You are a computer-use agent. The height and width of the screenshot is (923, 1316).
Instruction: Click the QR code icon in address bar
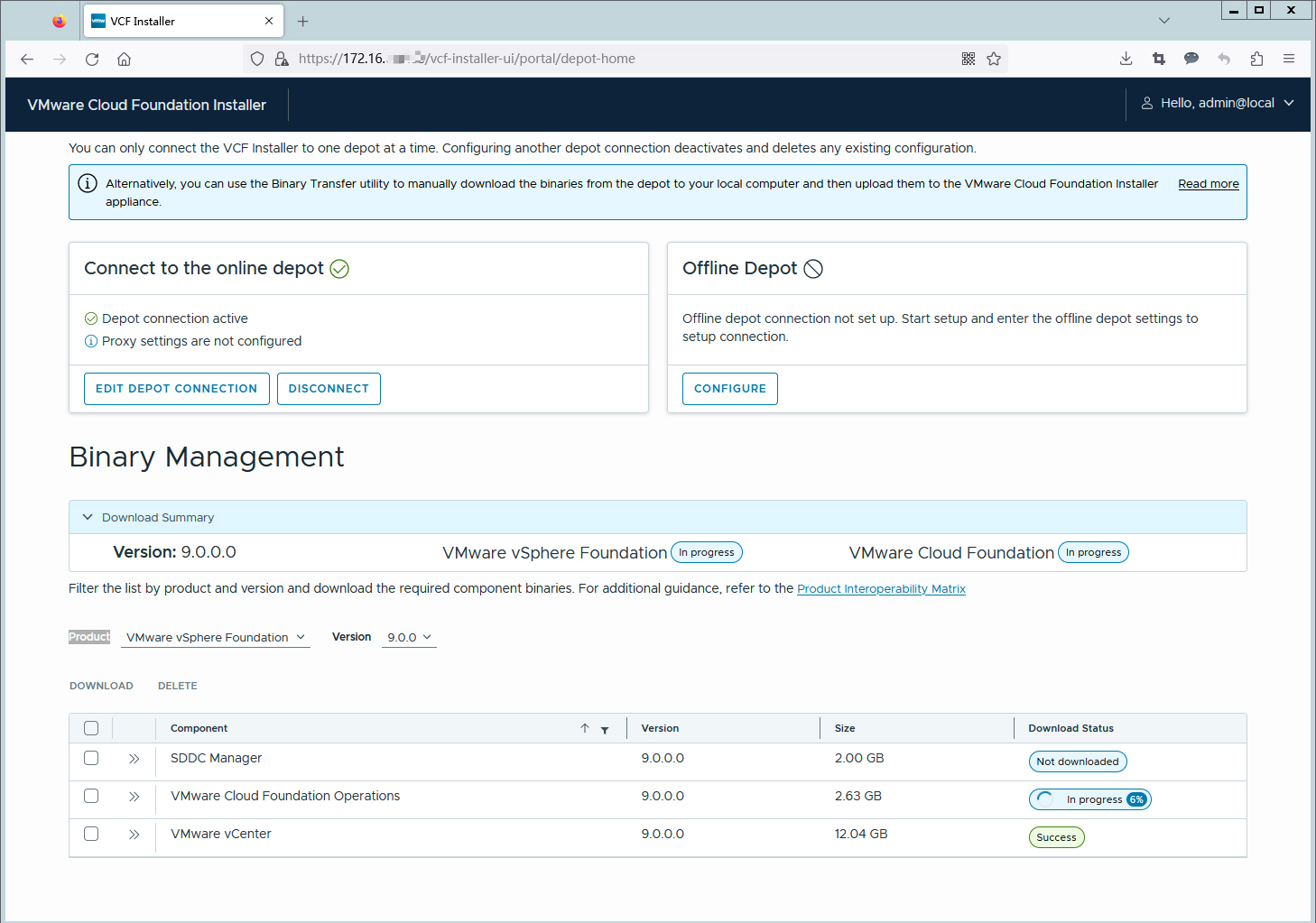click(x=968, y=59)
